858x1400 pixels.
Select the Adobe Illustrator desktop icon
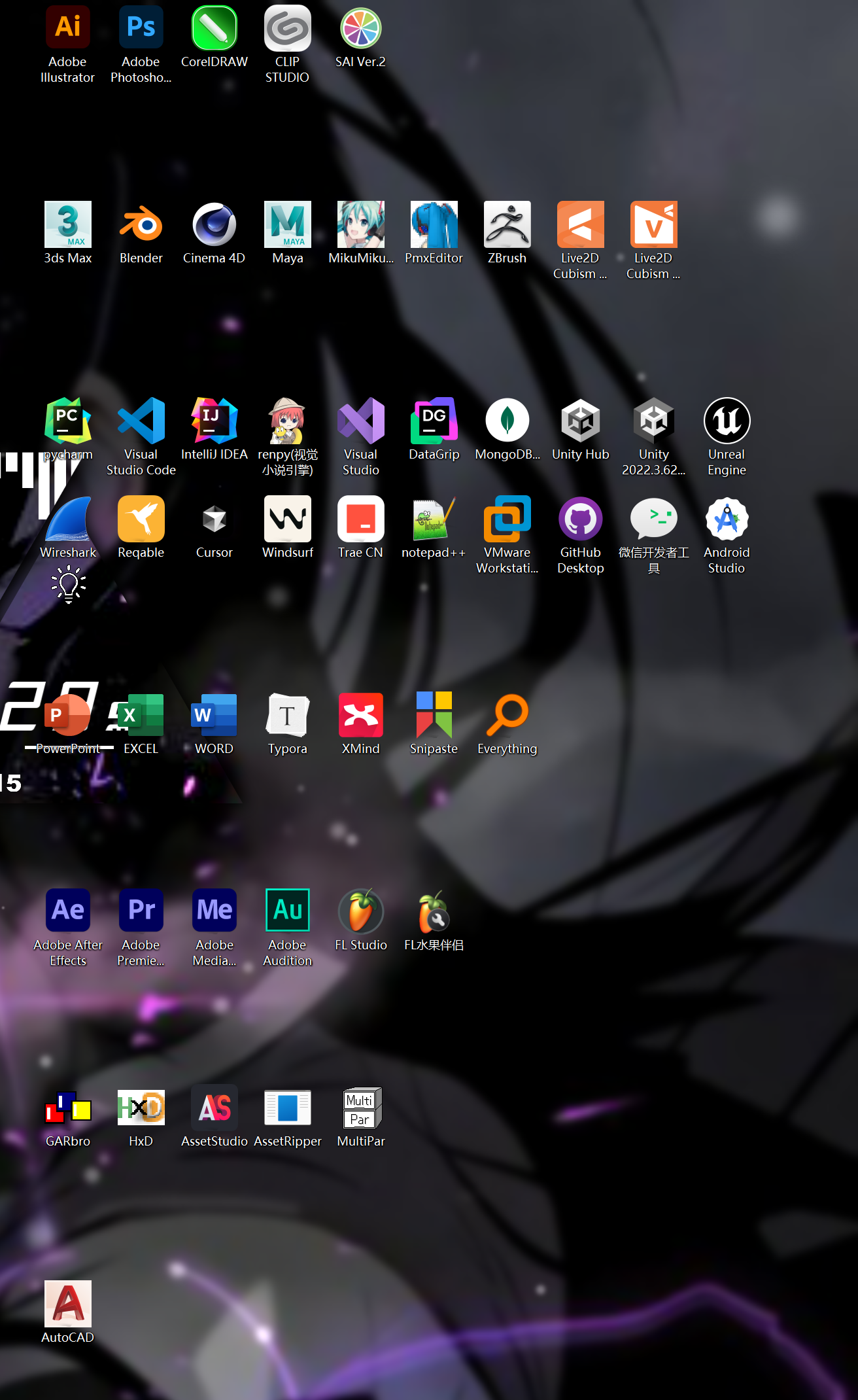pyautogui.click(x=68, y=29)
